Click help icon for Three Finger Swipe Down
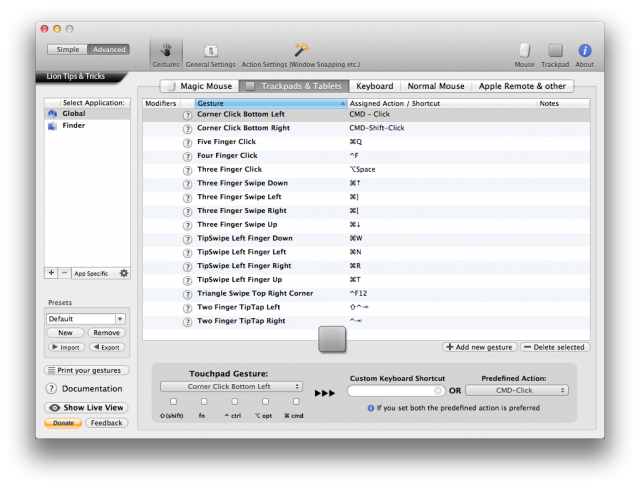640x488 pixels. click(x=187, y=184)
